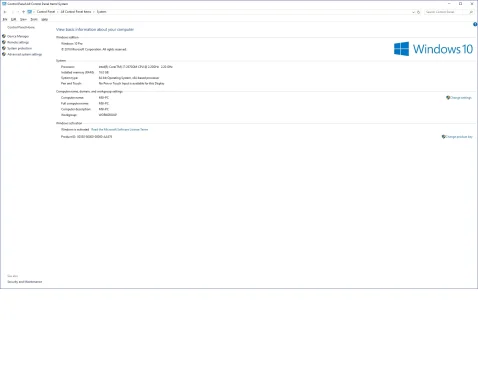Image resolution: width=478 pixels, height=384 pixels.
Task: Click the shield icon beside Change product key
Action: 443,137
